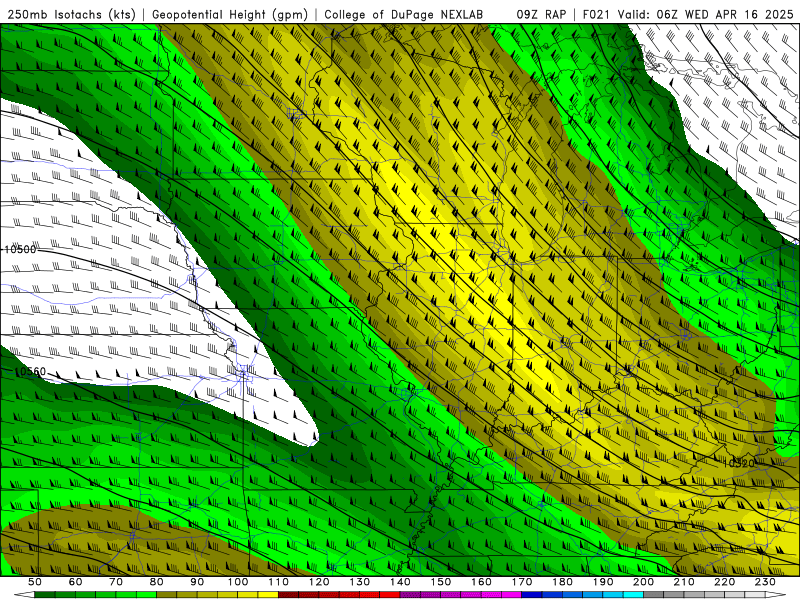This screenshot has height=600, width=800.
Task: Click the cyan swatch just before the gray section
Action: (x=633, y=595)
